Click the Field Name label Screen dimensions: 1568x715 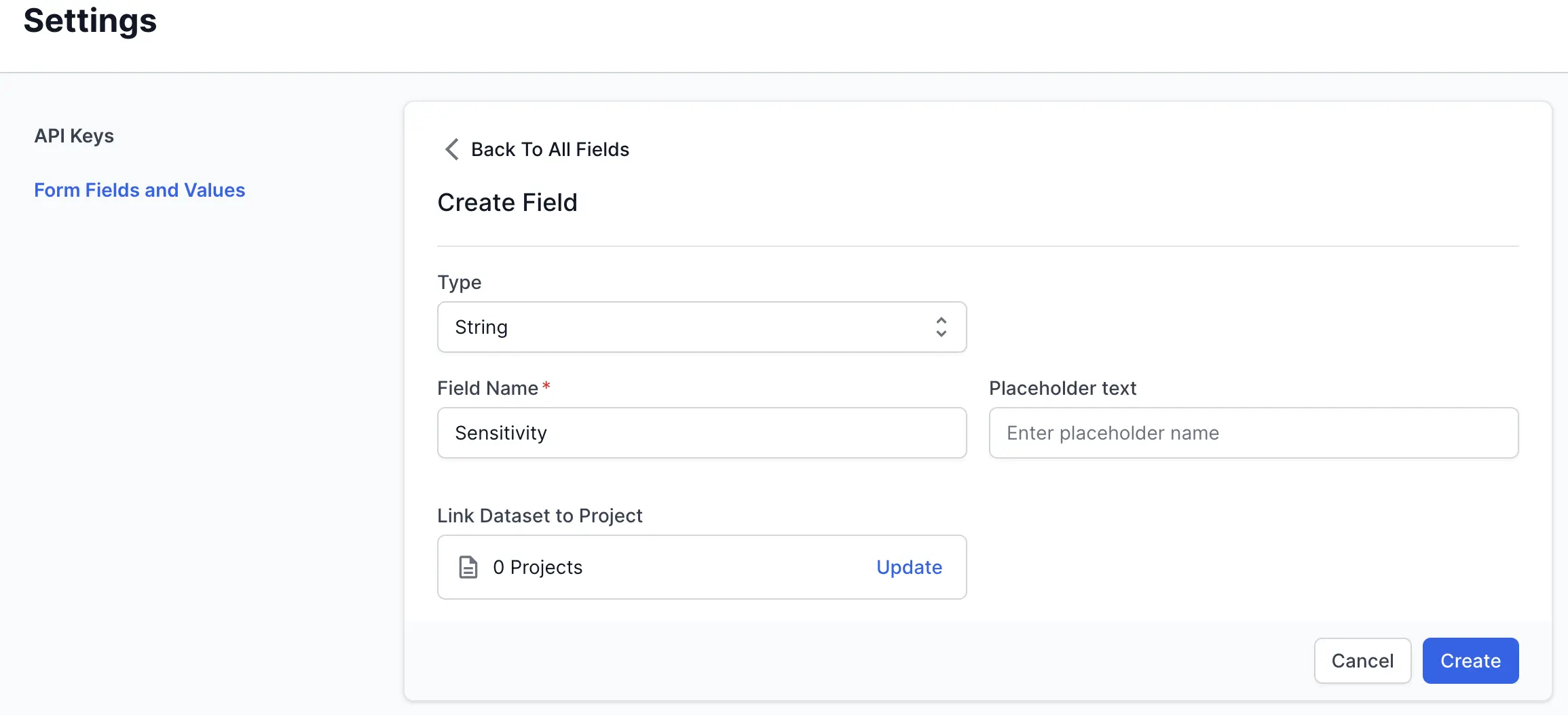[x=487, y=388]
